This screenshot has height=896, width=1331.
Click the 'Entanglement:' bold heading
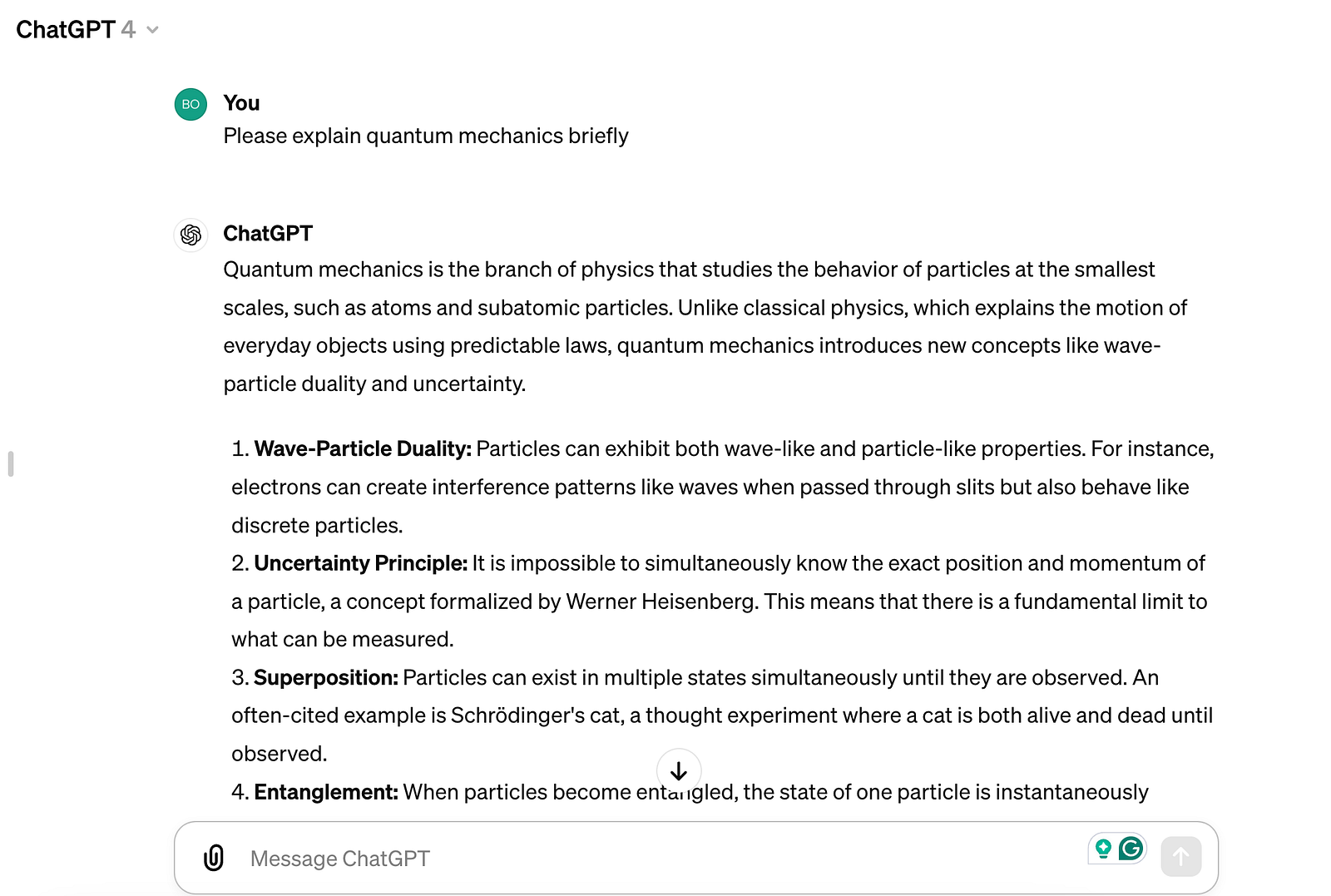point(326,792)
